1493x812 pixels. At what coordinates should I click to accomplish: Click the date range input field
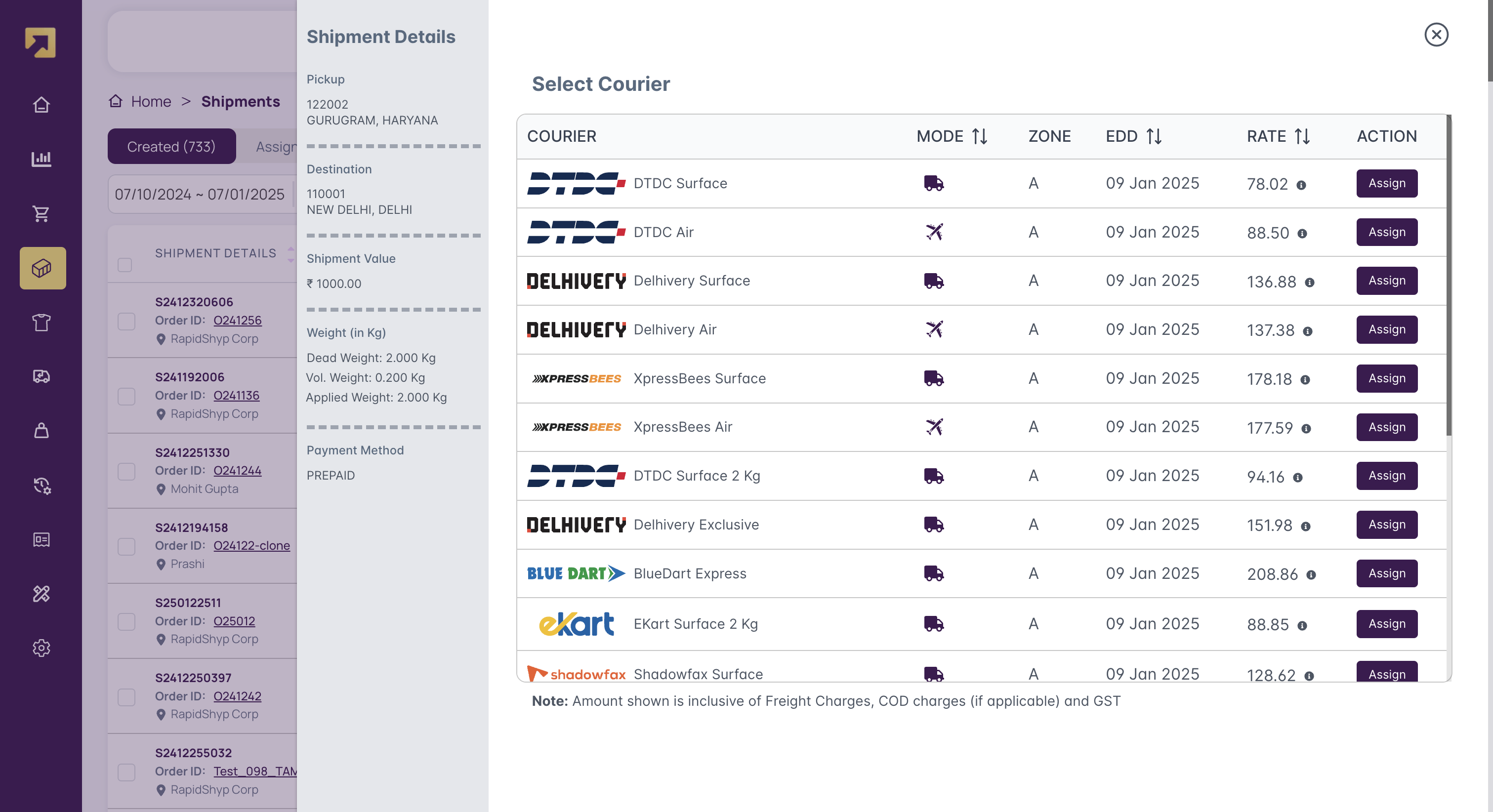click(200, 194)
